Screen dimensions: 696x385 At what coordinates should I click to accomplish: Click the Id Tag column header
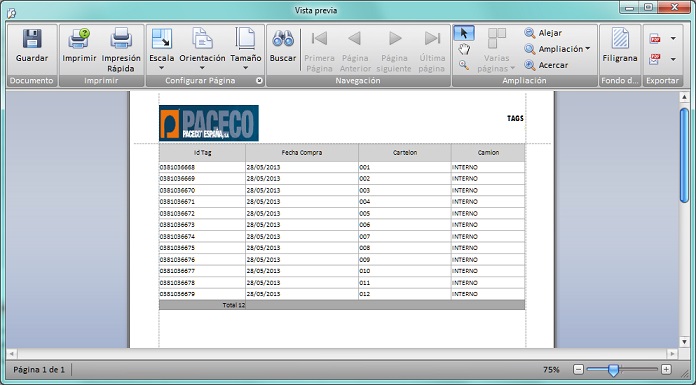[202, 153]
